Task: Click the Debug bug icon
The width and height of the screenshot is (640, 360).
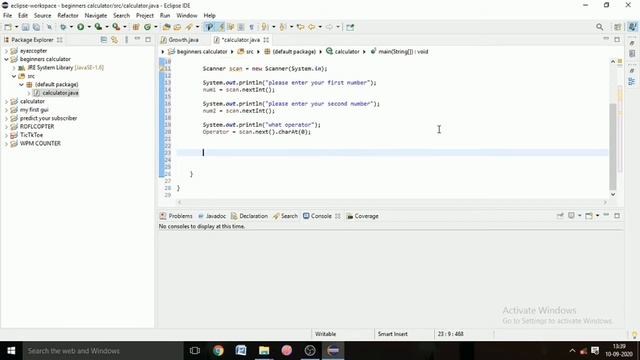Action: click(63, 27)
